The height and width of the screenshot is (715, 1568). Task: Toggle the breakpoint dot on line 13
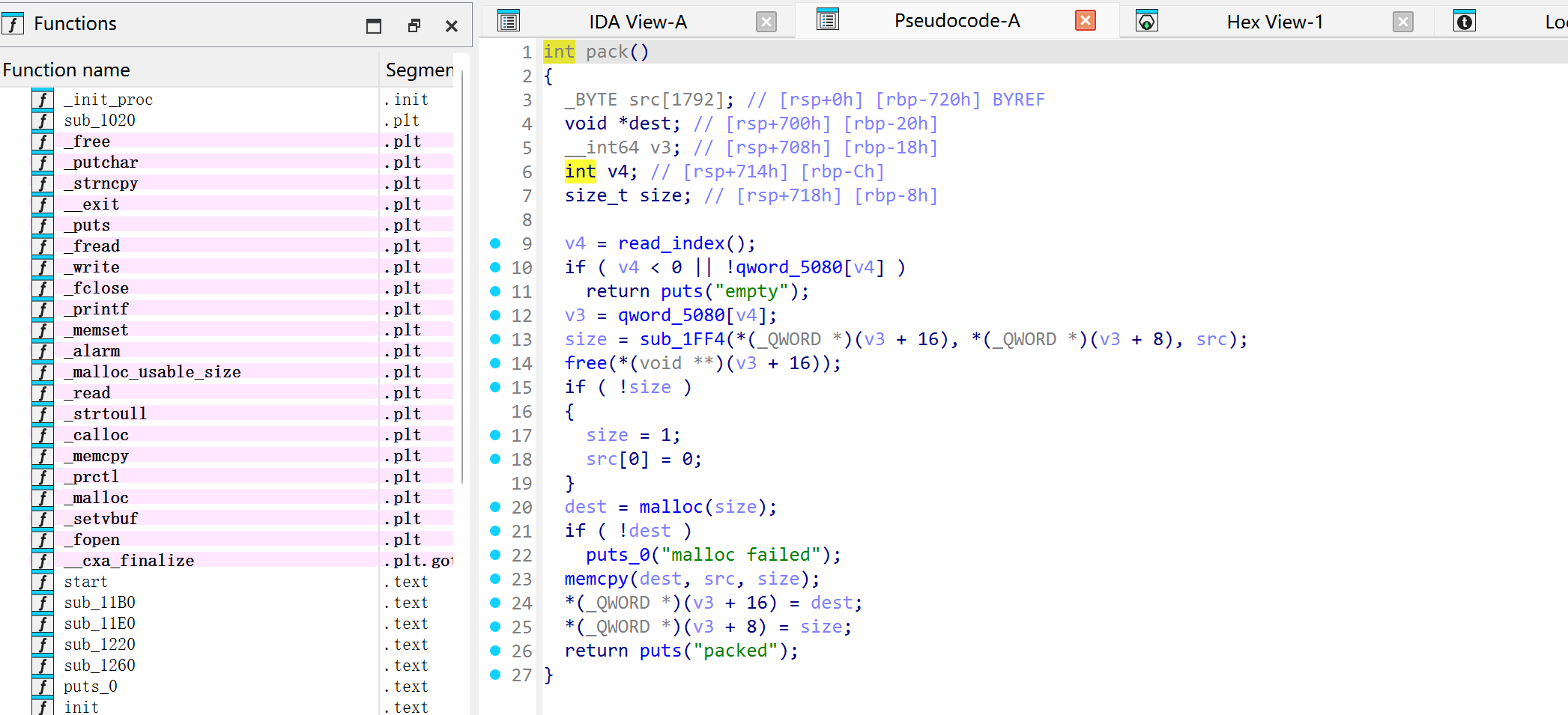(495, 338)
